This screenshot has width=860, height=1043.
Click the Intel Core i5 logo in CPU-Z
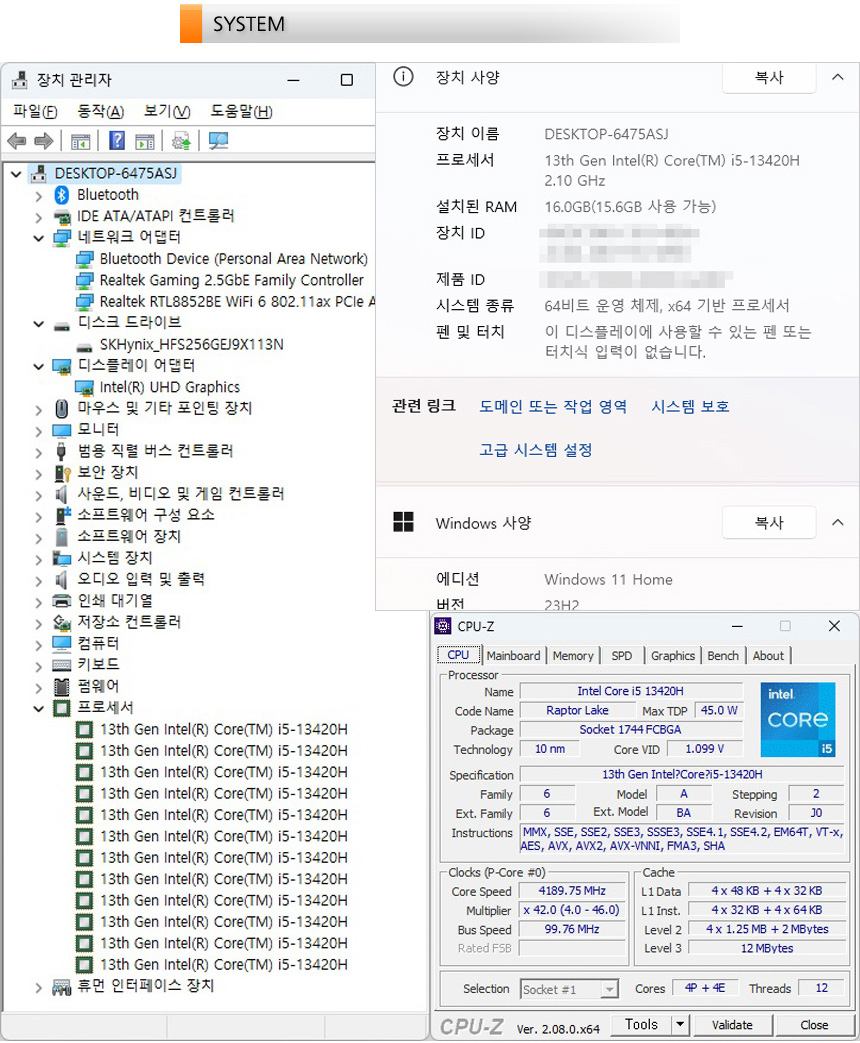pyautogui.click(x=797, y=720)
